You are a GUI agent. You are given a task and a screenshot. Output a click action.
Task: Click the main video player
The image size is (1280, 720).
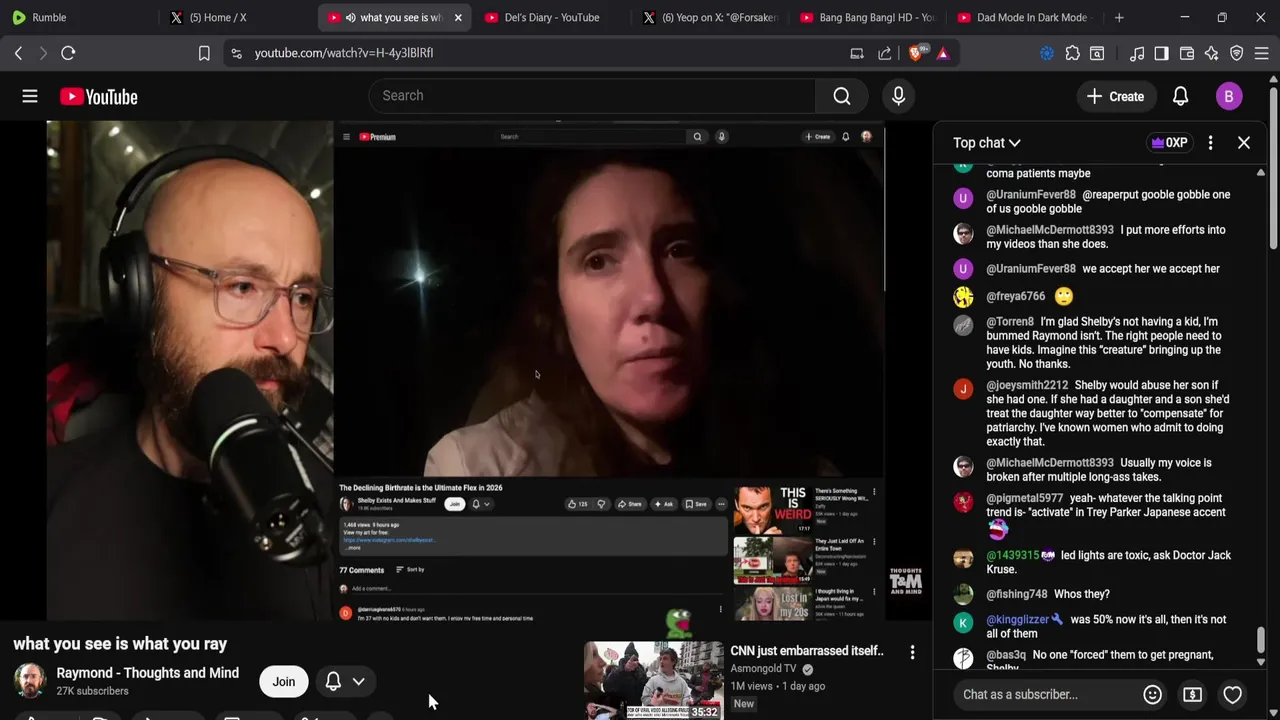coord(466,371)
